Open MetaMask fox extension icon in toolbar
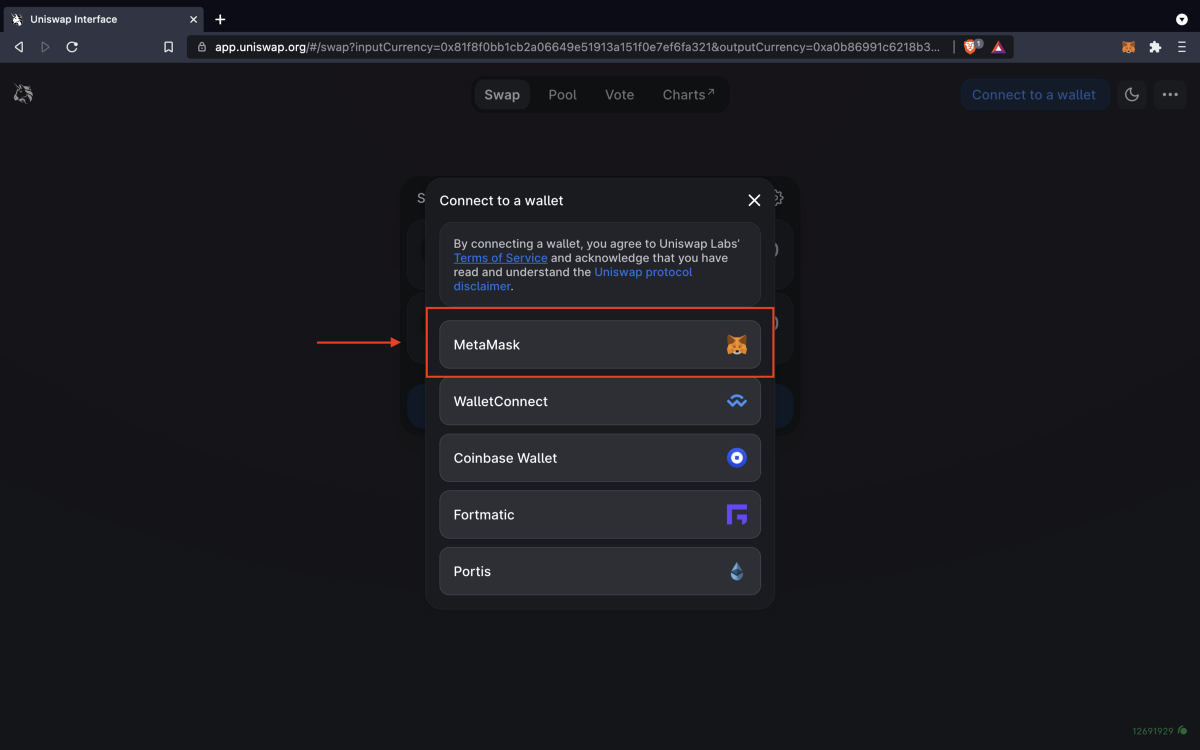The image size is (1200, 750). pos(1128,47)
